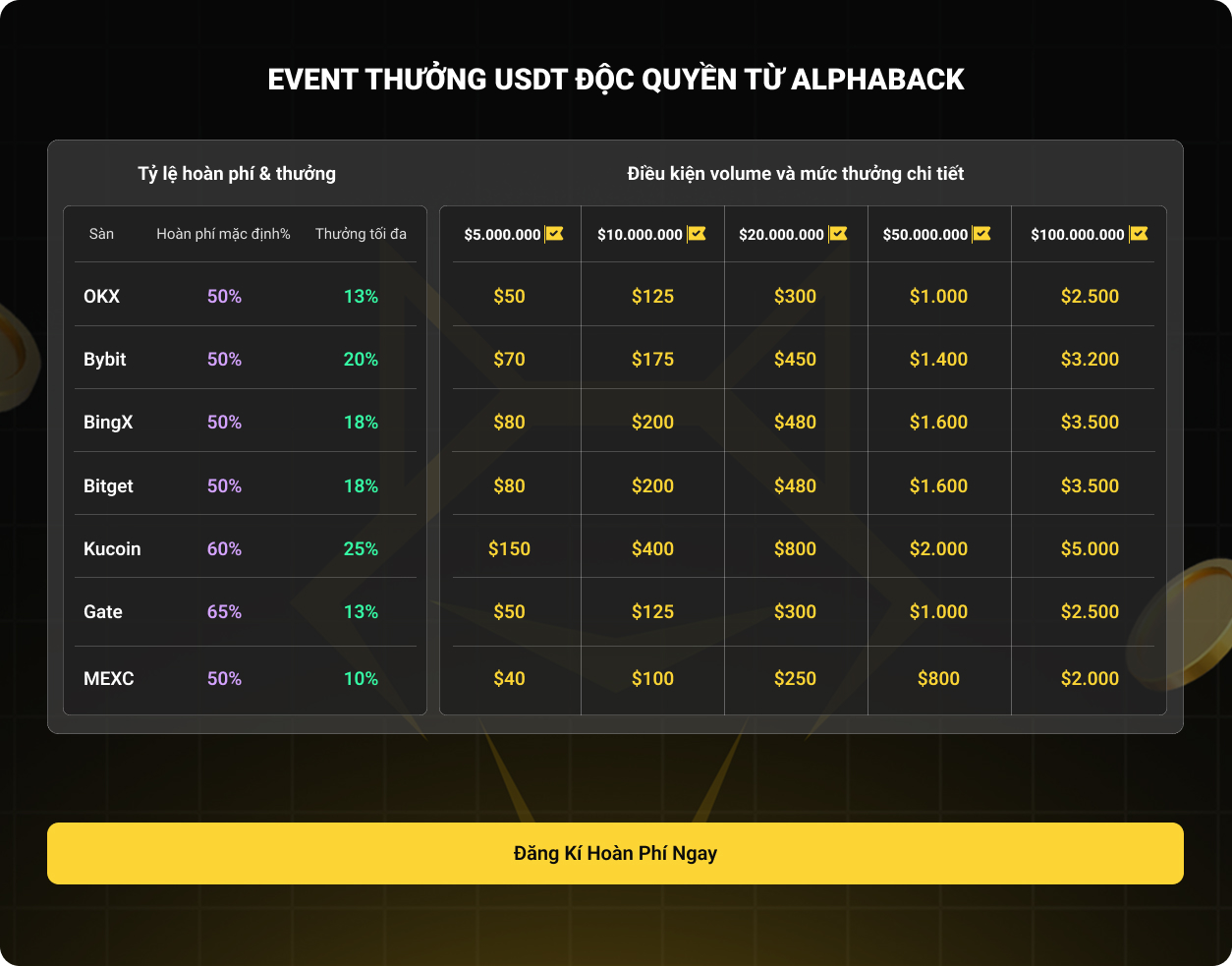Select the Tỷ lệ hoàn phí & thưởng heading
Viewport: 1232px width, 966px height.
pyautogui.click(x=237, y=174)
